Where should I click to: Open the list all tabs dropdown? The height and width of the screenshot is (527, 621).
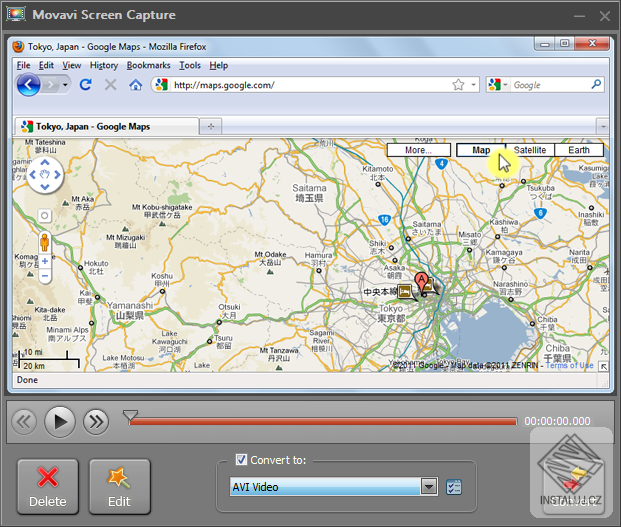pos(603,127)
